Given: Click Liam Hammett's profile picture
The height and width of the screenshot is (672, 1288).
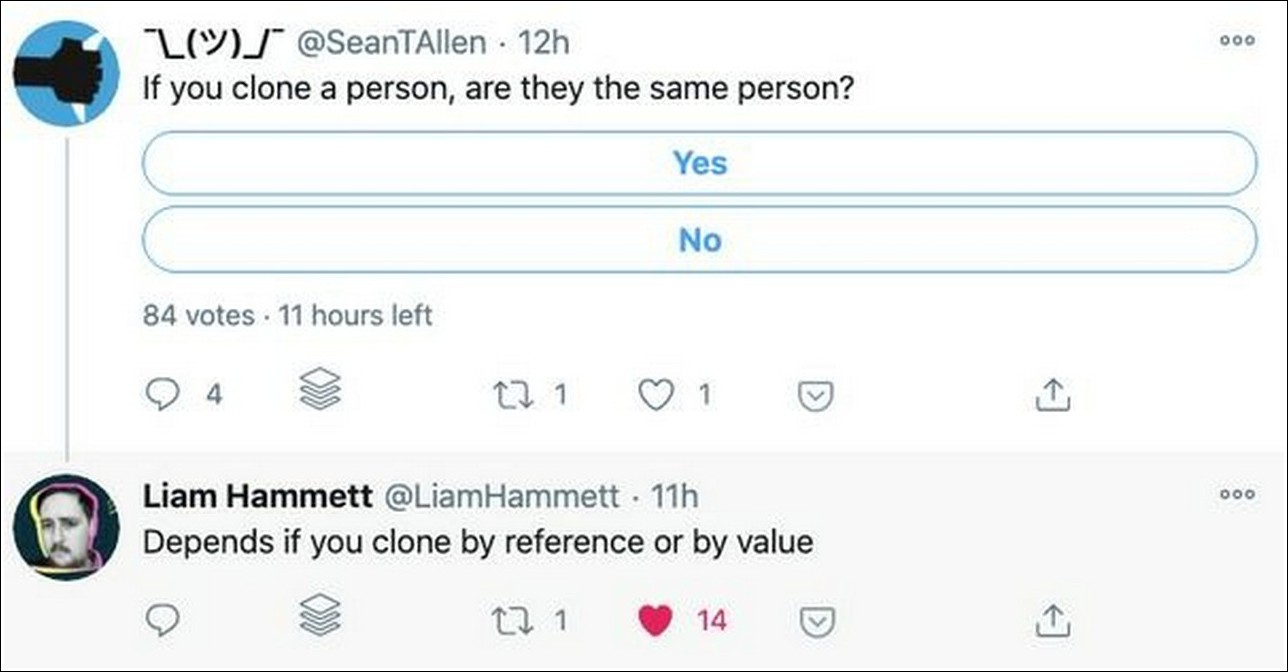Looking at the screenshot, I should (x=67, y=526).
